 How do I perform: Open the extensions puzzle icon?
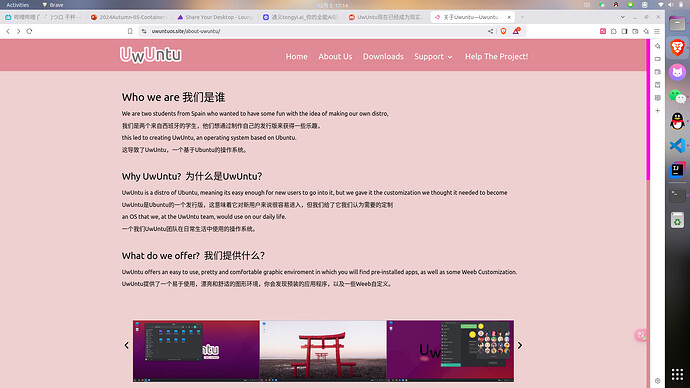click(613, 31)
